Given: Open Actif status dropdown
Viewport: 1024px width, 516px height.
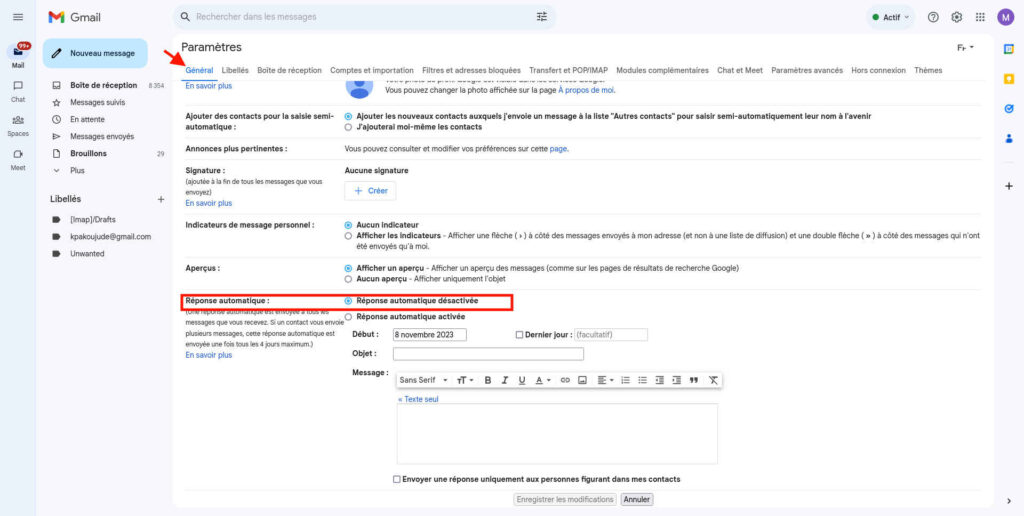Looking at the screenshot, I should pyautogui.click(x=890, y=17).
